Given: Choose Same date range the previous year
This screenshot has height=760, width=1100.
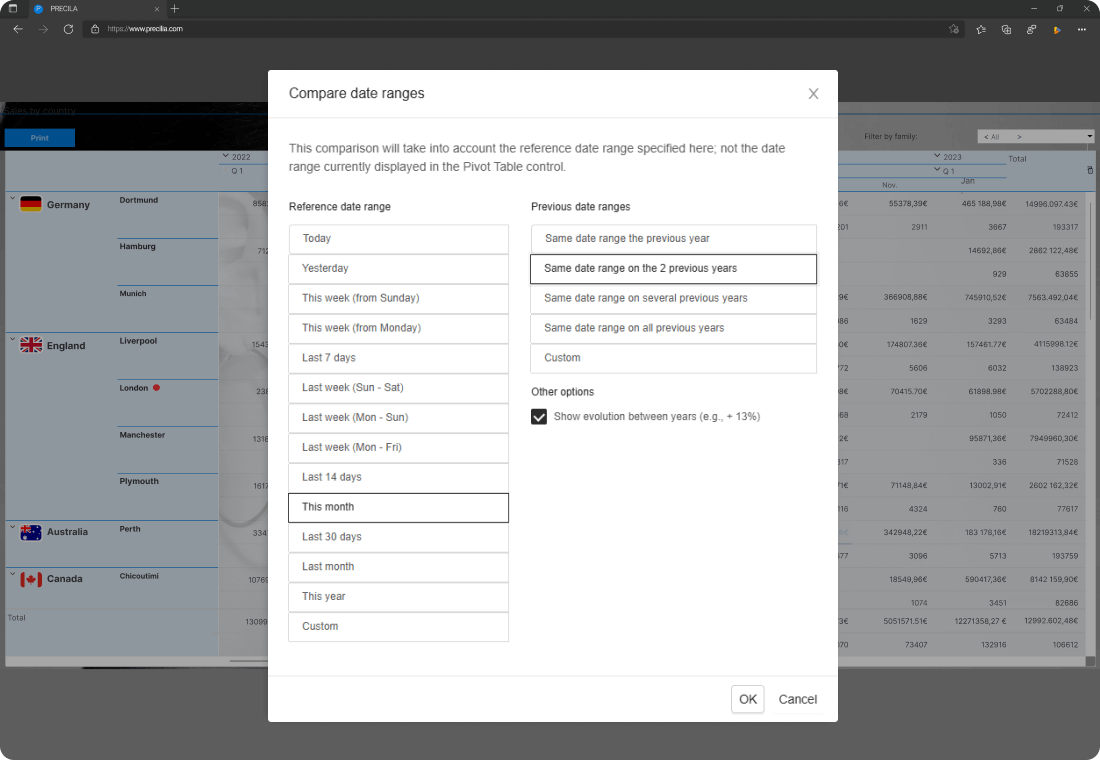Looking at the screenshot, I should tap(673, 239).
